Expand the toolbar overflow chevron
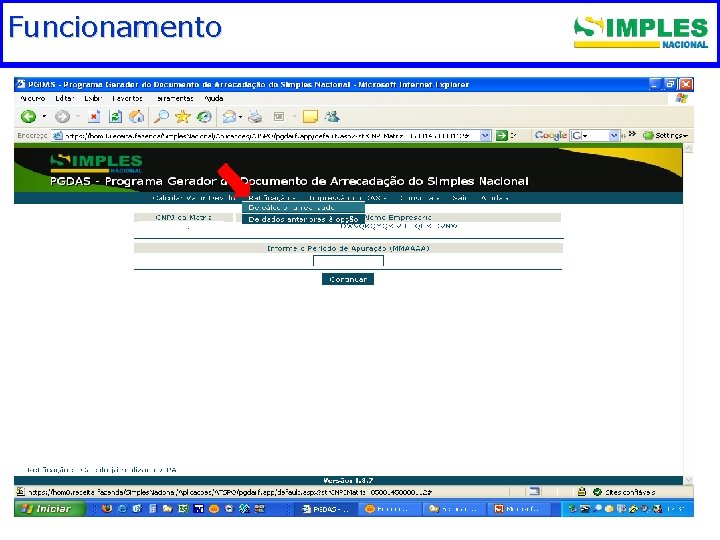Viewport: 720px width, 540px height. 632,134
